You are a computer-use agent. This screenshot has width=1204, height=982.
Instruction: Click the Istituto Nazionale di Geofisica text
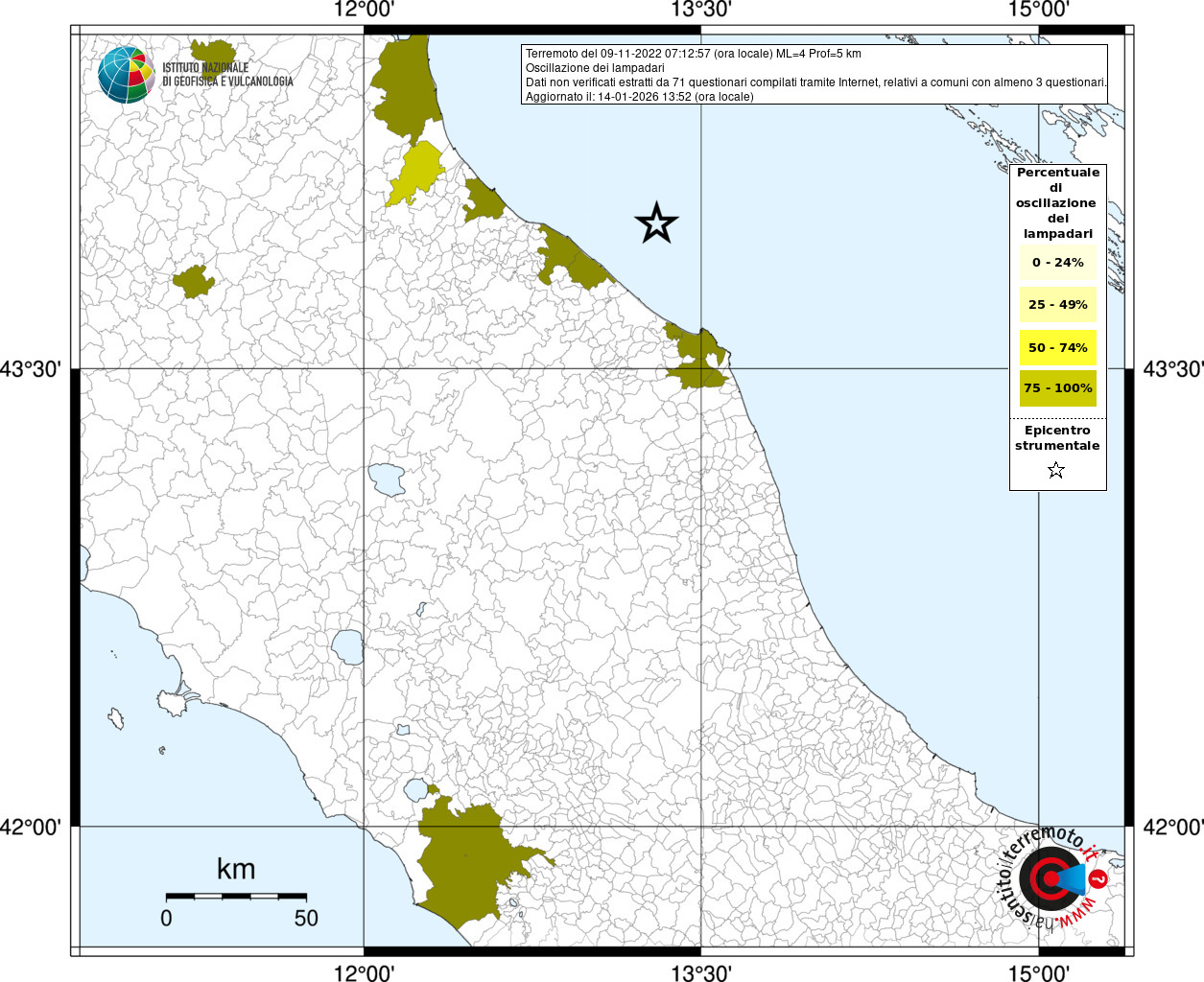(x=227, y=75)
